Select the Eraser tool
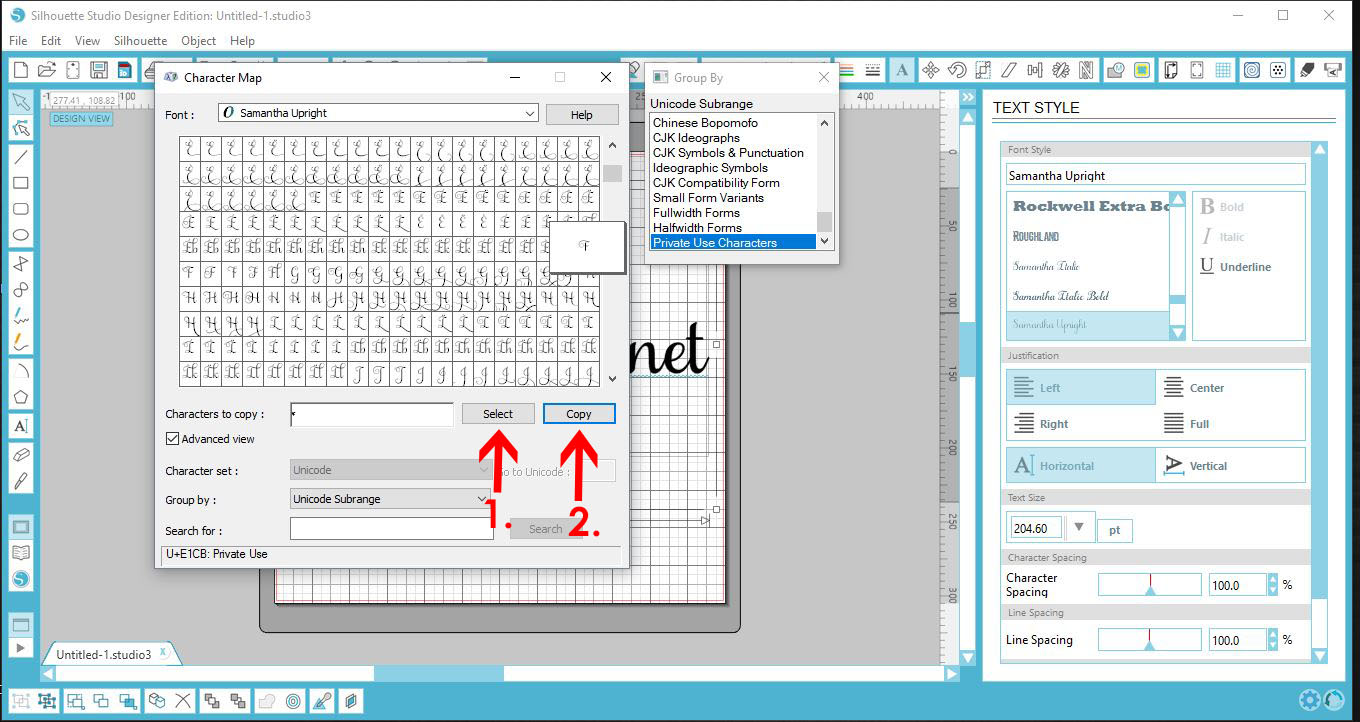Screen dimensions: 1360x722 (20, 454)
